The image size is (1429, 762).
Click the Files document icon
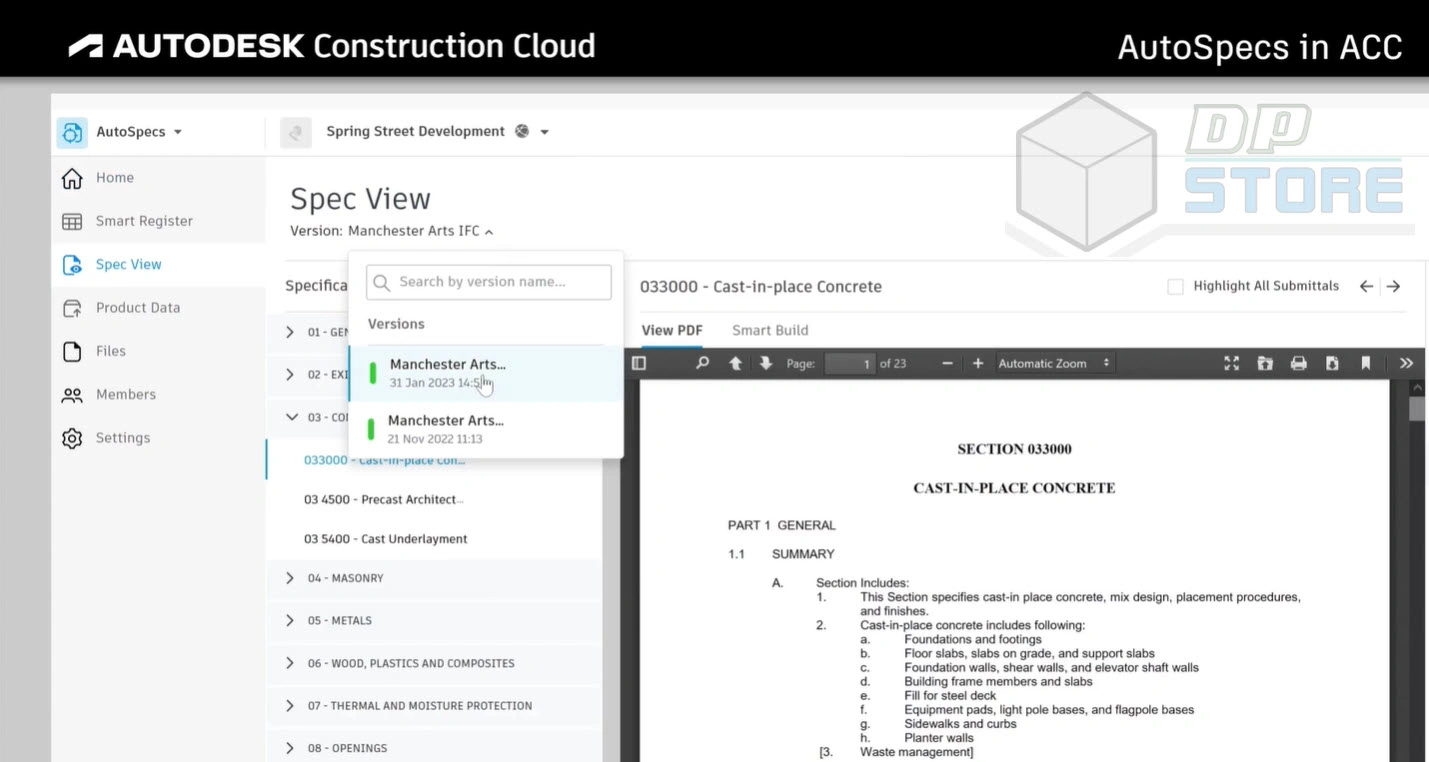72,351
